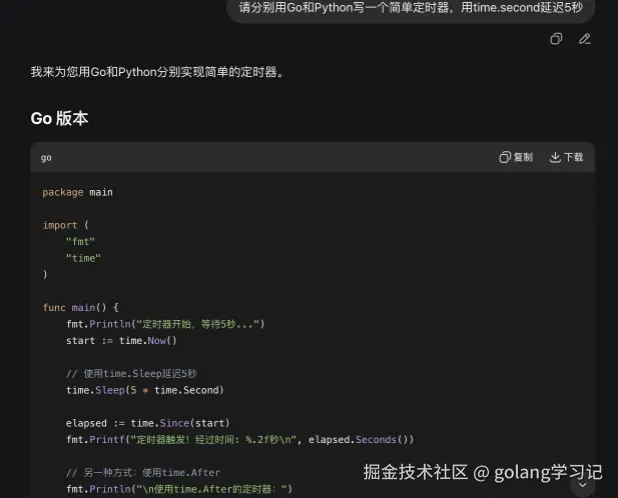Copy the user message with the copy icon
This screenshot has height=498, width=618.
[556, 39]
